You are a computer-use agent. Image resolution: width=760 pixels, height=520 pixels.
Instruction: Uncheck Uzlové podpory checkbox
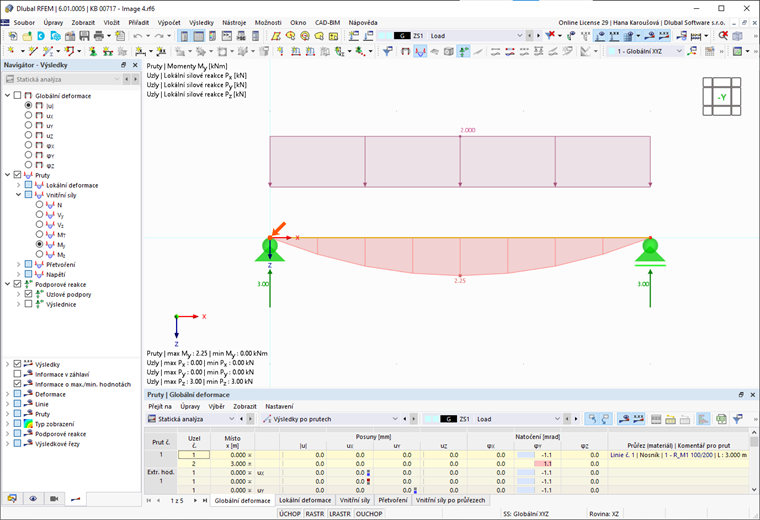point(29,294)
